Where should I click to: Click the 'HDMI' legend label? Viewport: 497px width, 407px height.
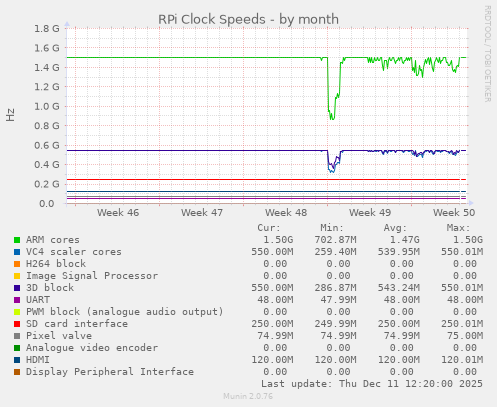[38, 360]
